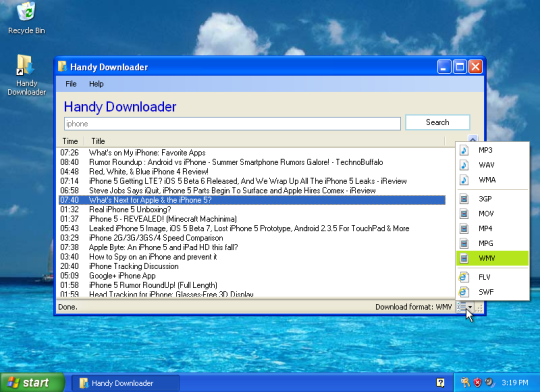Image resolution: width=540 pixels, height=392 pixels.
Task: Select "Red, White, & Blue iPhone 4 Review!"
Action: click(x=252, y=172)
